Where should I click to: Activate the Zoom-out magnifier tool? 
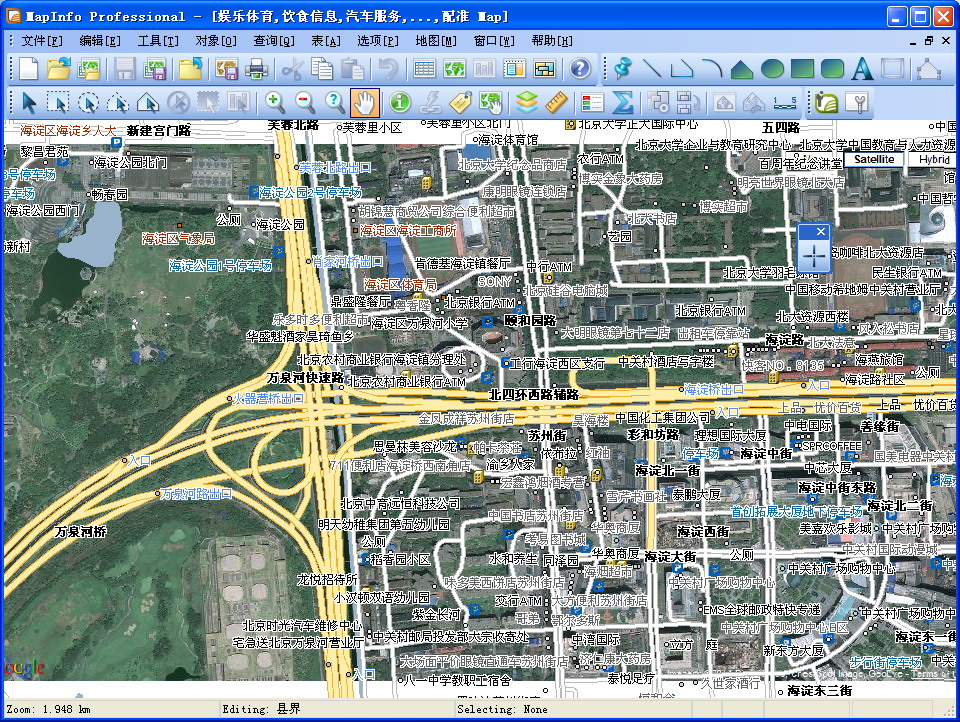[x=304, y=102]
